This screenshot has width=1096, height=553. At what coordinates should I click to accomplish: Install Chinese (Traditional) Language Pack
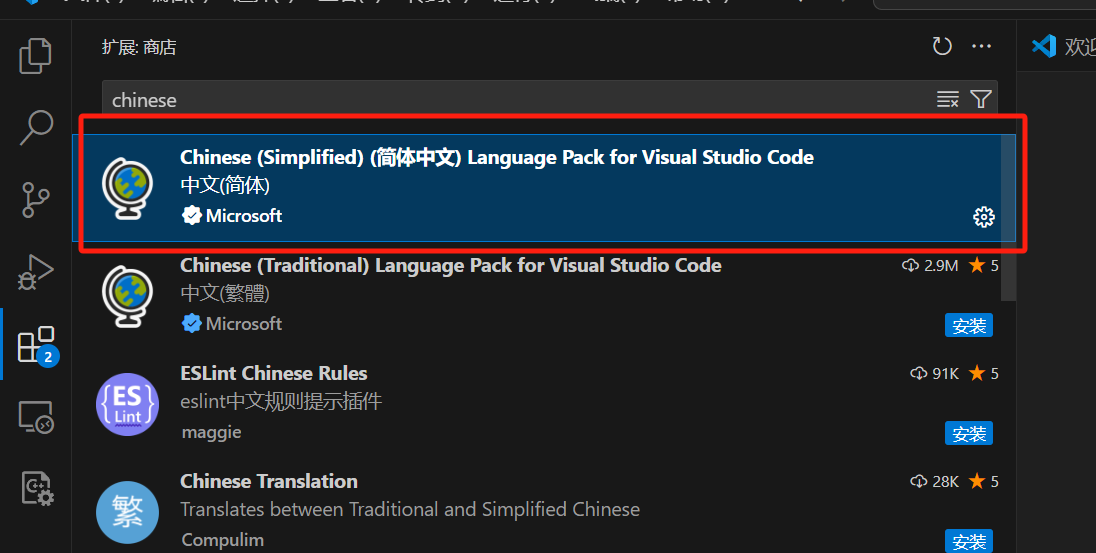pos(969,326)
